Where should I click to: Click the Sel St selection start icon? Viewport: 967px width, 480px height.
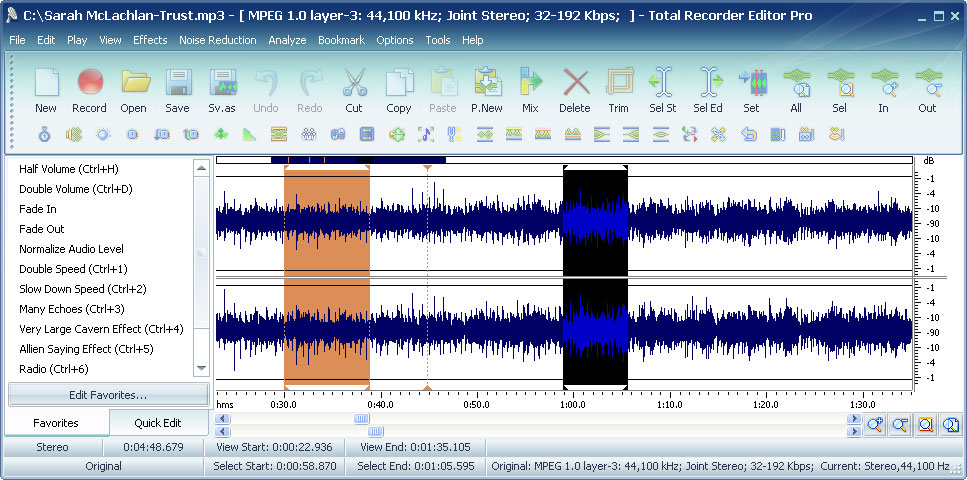(663, 82)
